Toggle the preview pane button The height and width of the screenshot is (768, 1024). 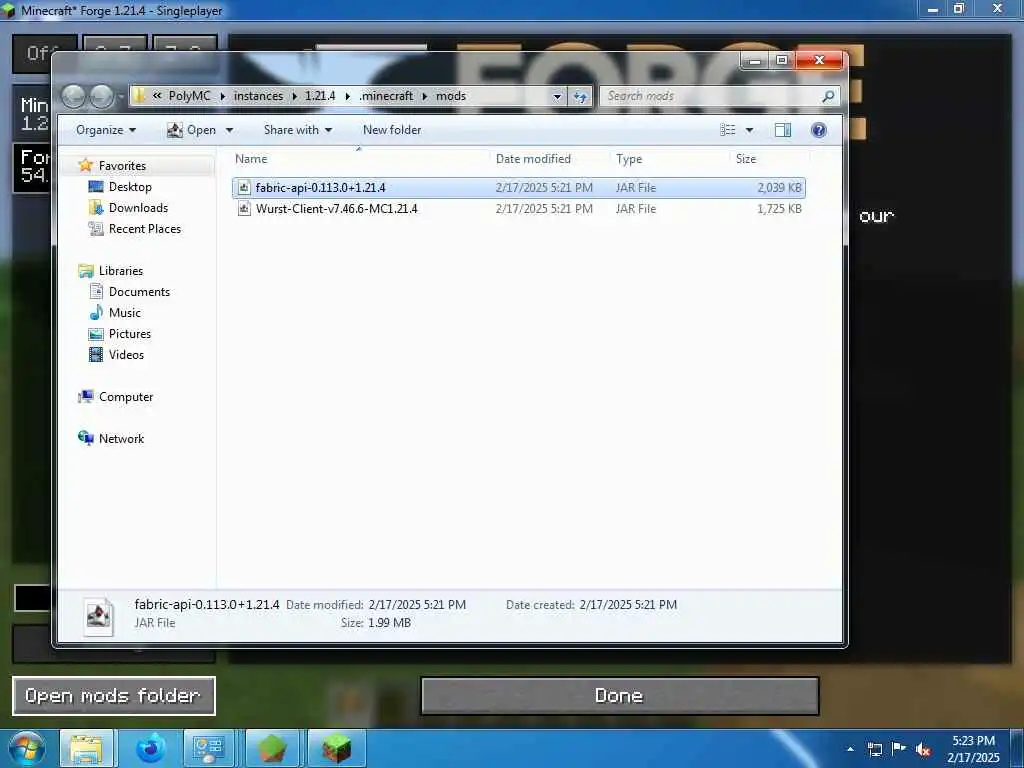782,130
